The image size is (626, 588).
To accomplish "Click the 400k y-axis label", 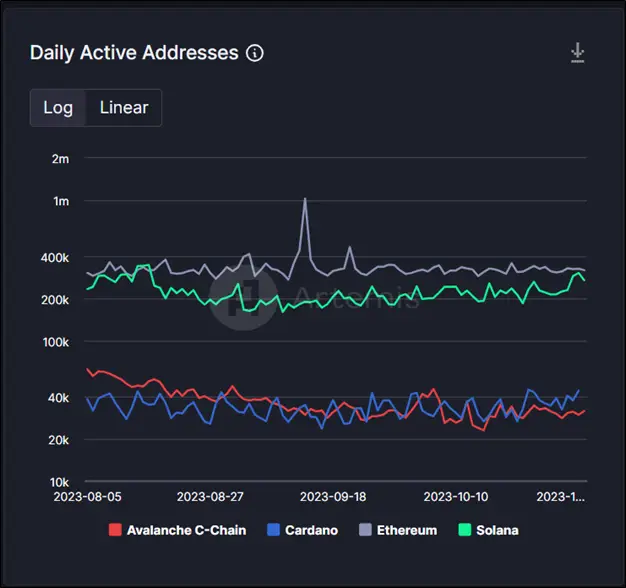I will coord(55,258).
